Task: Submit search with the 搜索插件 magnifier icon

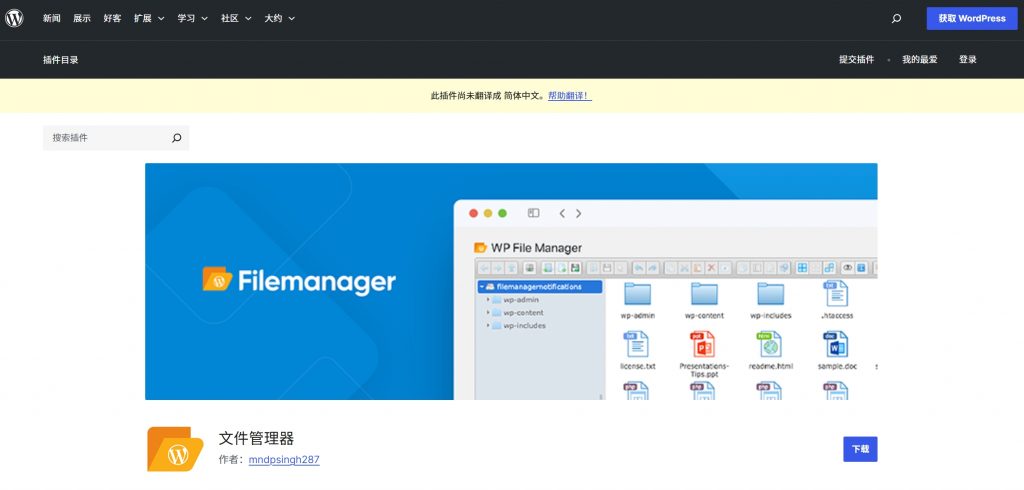Action: 176,138
